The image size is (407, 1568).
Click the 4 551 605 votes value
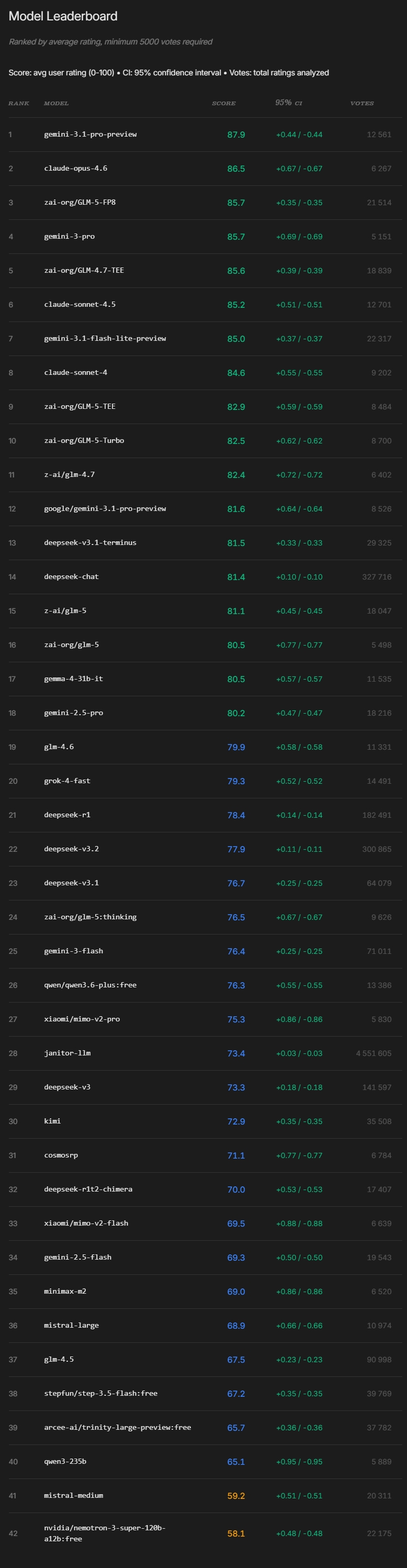click(x=374, y=1053)
